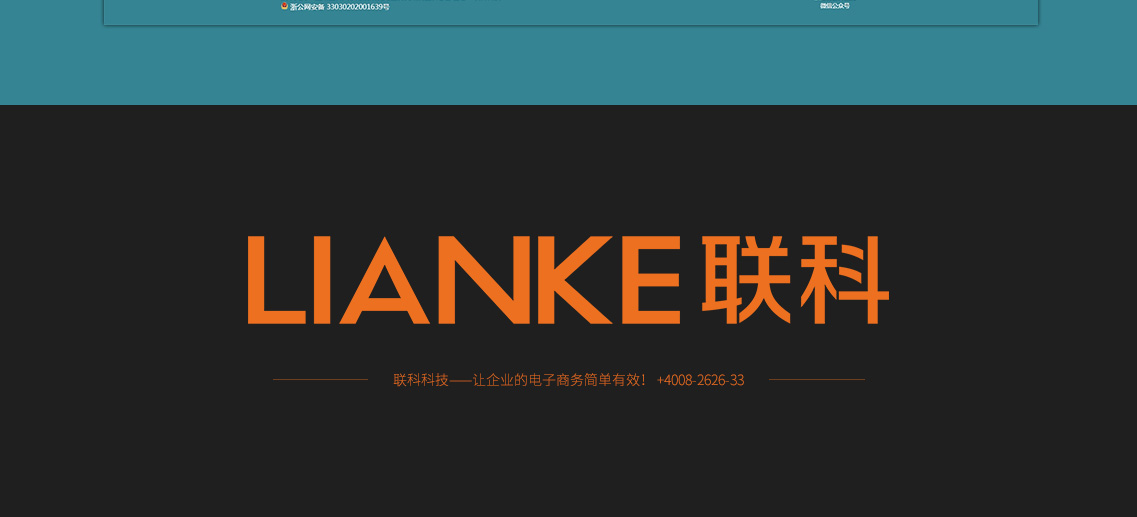The image size is (1137, 517).
Task: Click the police badge icon beside 浙公网安备
Action: [284, 6]
